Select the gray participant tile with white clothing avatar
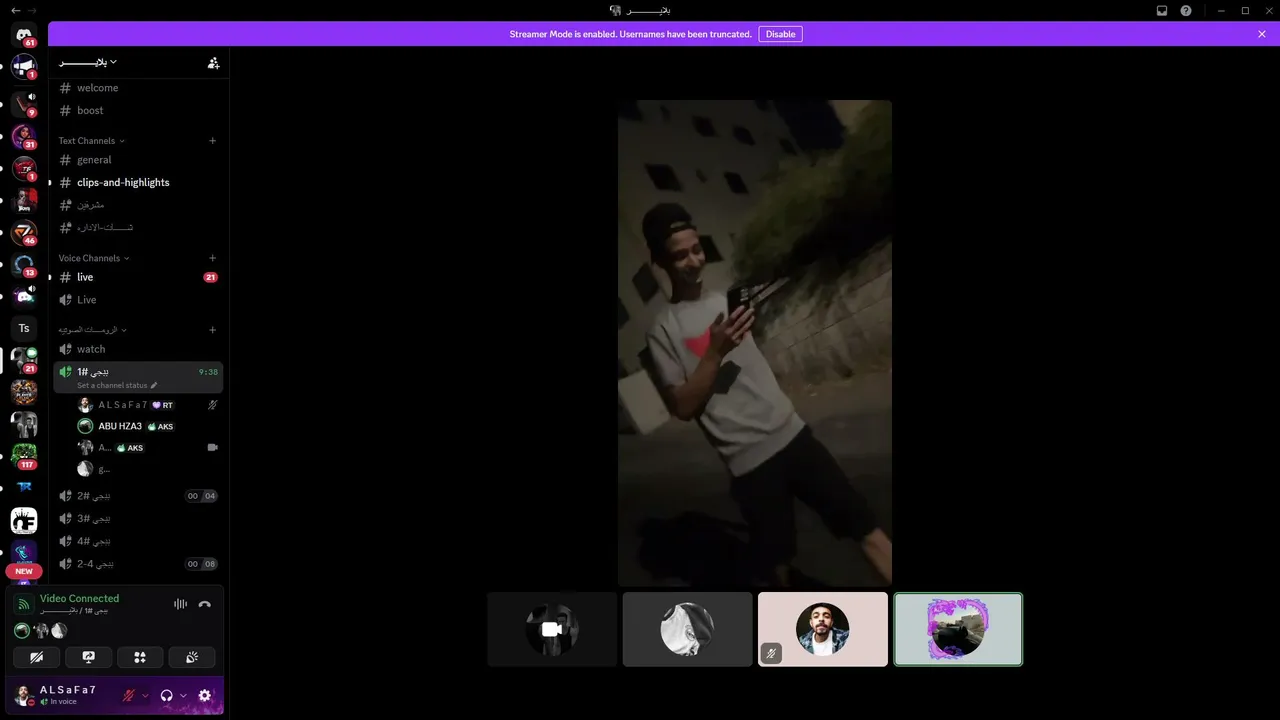The image size is (1280, 720). click(687, 629)
